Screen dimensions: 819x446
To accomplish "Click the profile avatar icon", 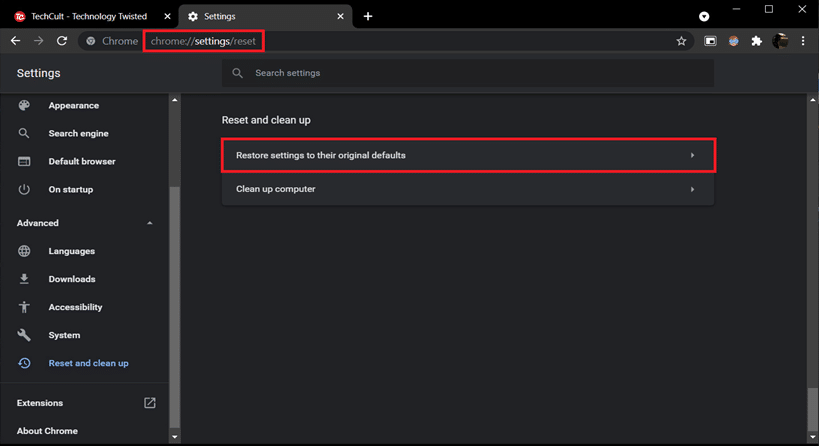I will (780, 41).
